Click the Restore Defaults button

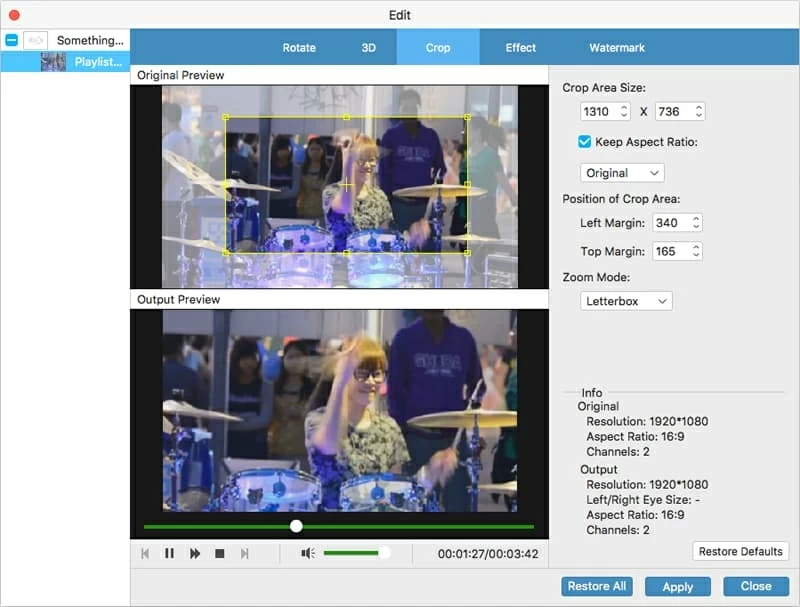(740, 552)
